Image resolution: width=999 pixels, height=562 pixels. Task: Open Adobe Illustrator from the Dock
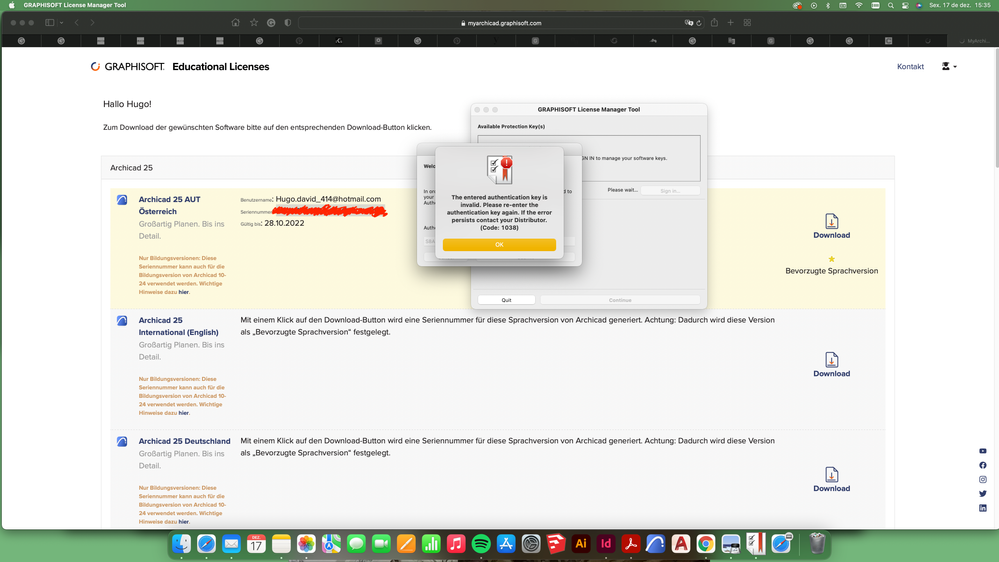[580, 544]
